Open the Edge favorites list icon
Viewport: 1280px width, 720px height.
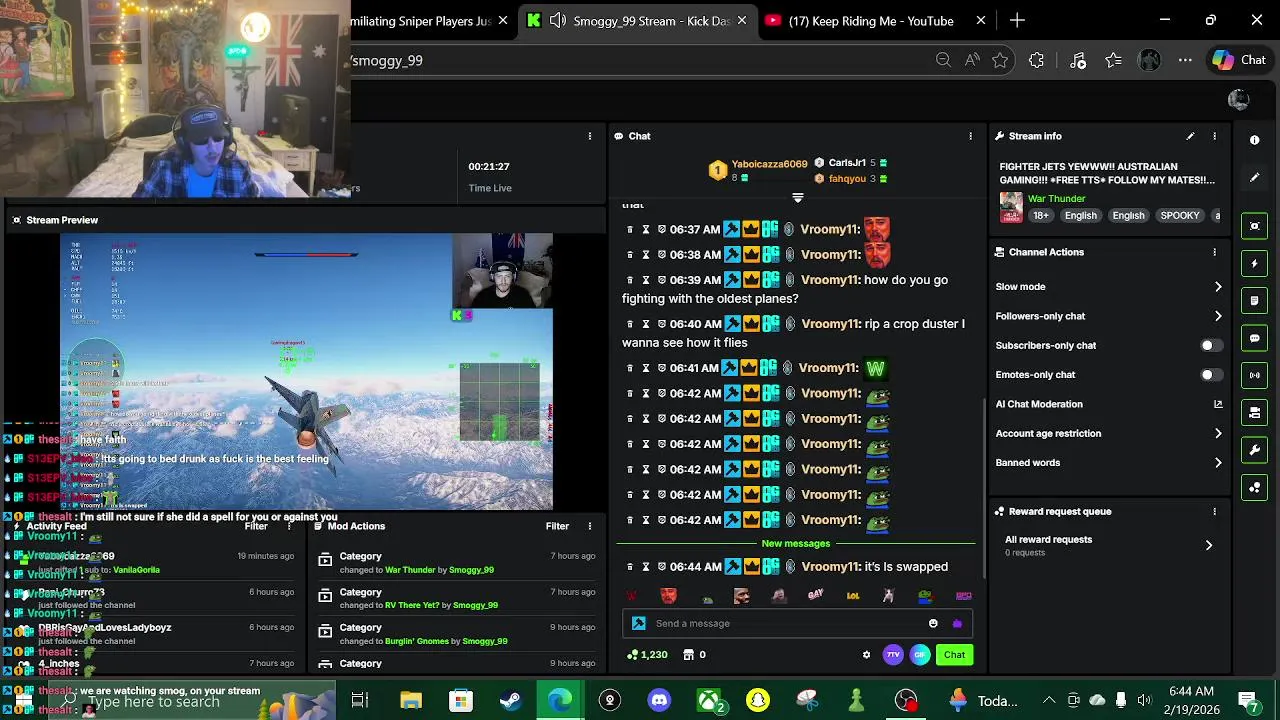click(x=1113, y=60)
